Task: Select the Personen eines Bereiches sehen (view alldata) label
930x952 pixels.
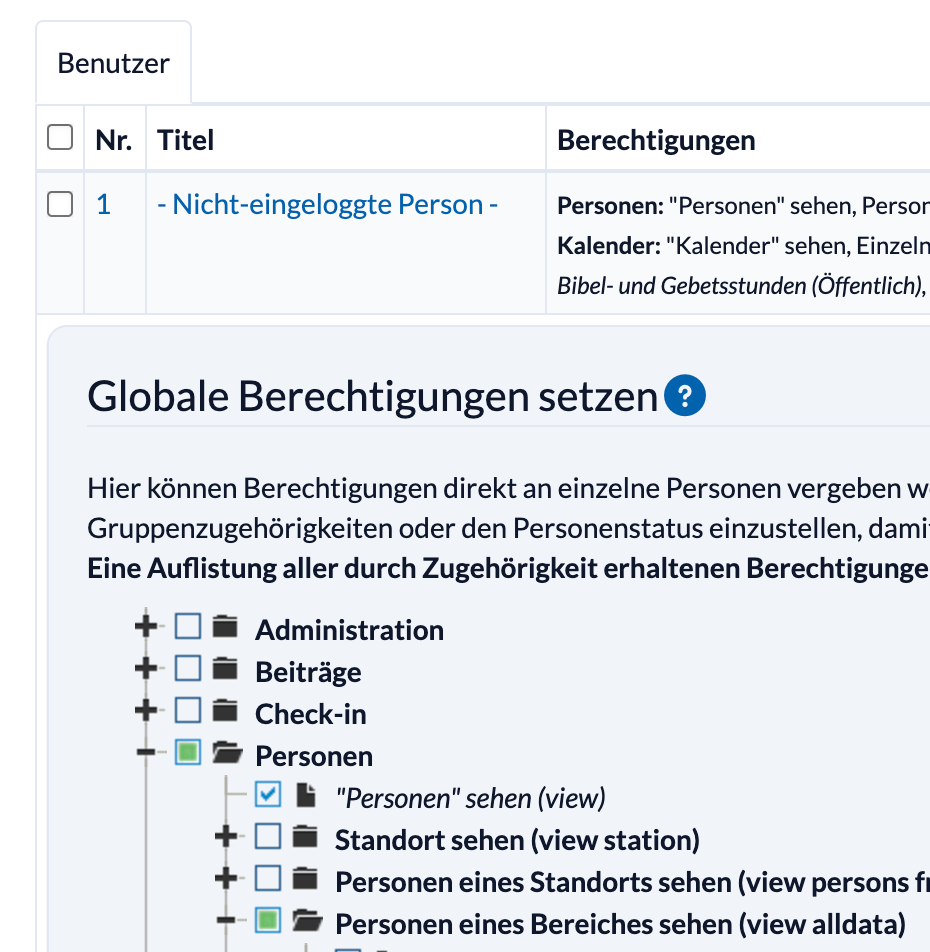Action: (x=620, y=923)
